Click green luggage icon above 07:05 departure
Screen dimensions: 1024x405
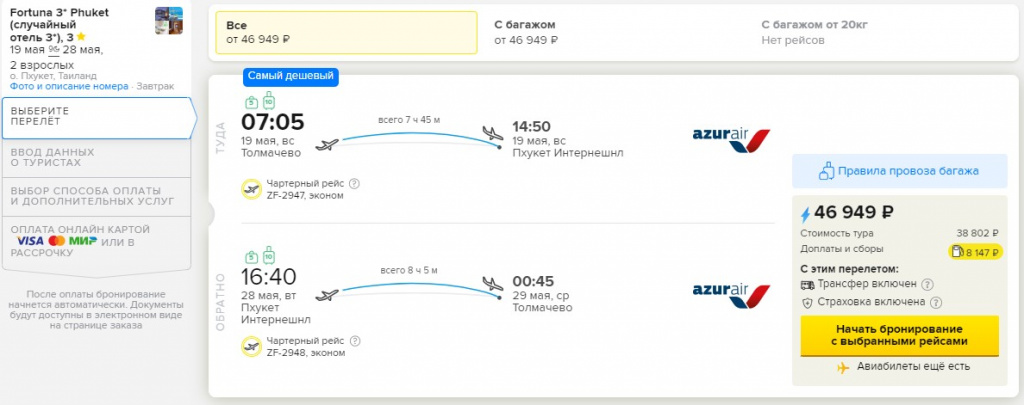[268, 101]
